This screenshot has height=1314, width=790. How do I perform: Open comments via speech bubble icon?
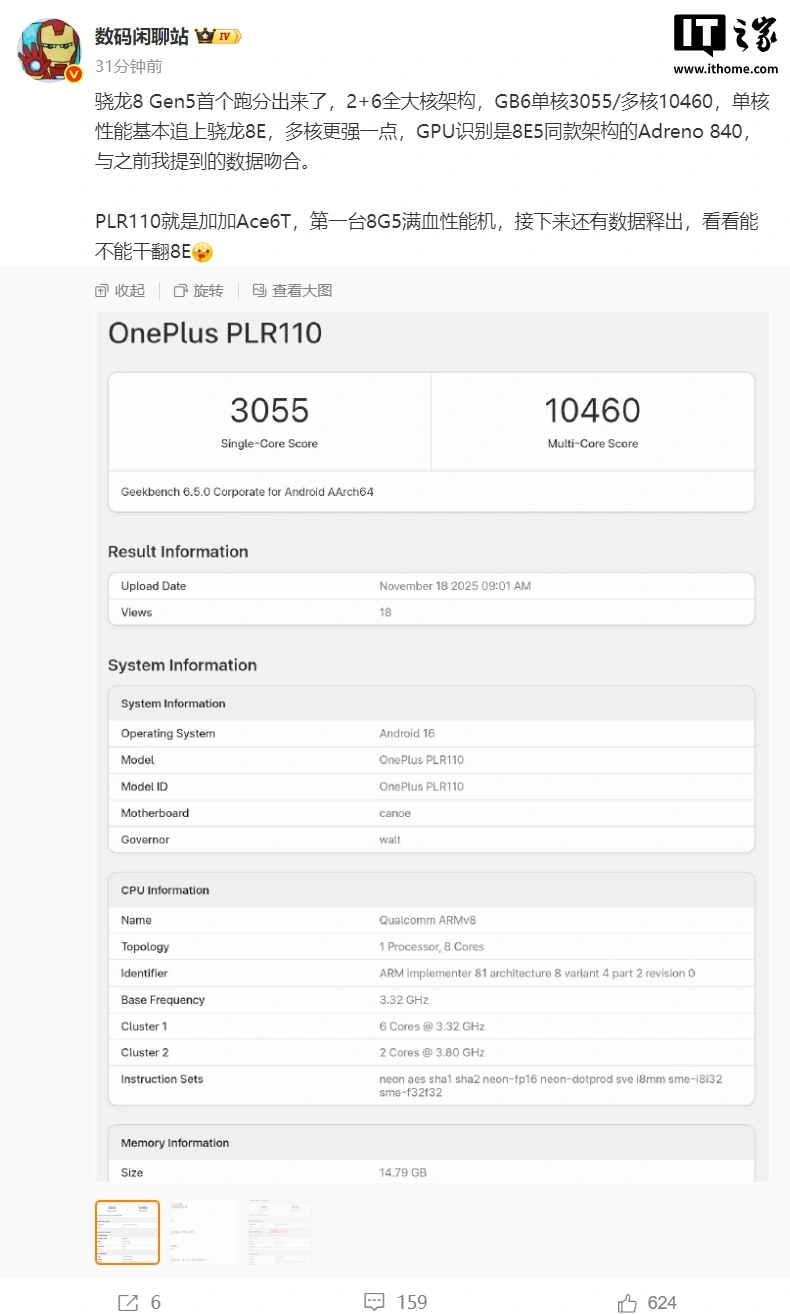coord(375,1302)
